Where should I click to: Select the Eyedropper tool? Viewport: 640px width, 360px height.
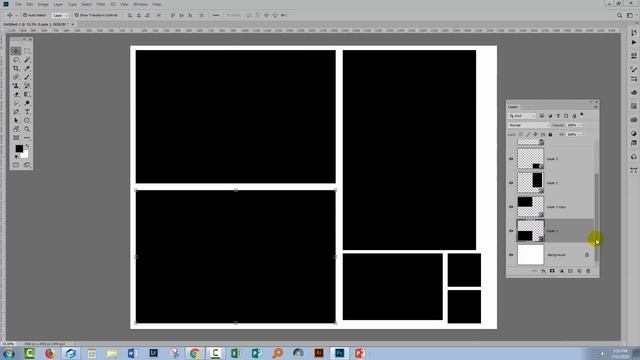coord(27,68)
